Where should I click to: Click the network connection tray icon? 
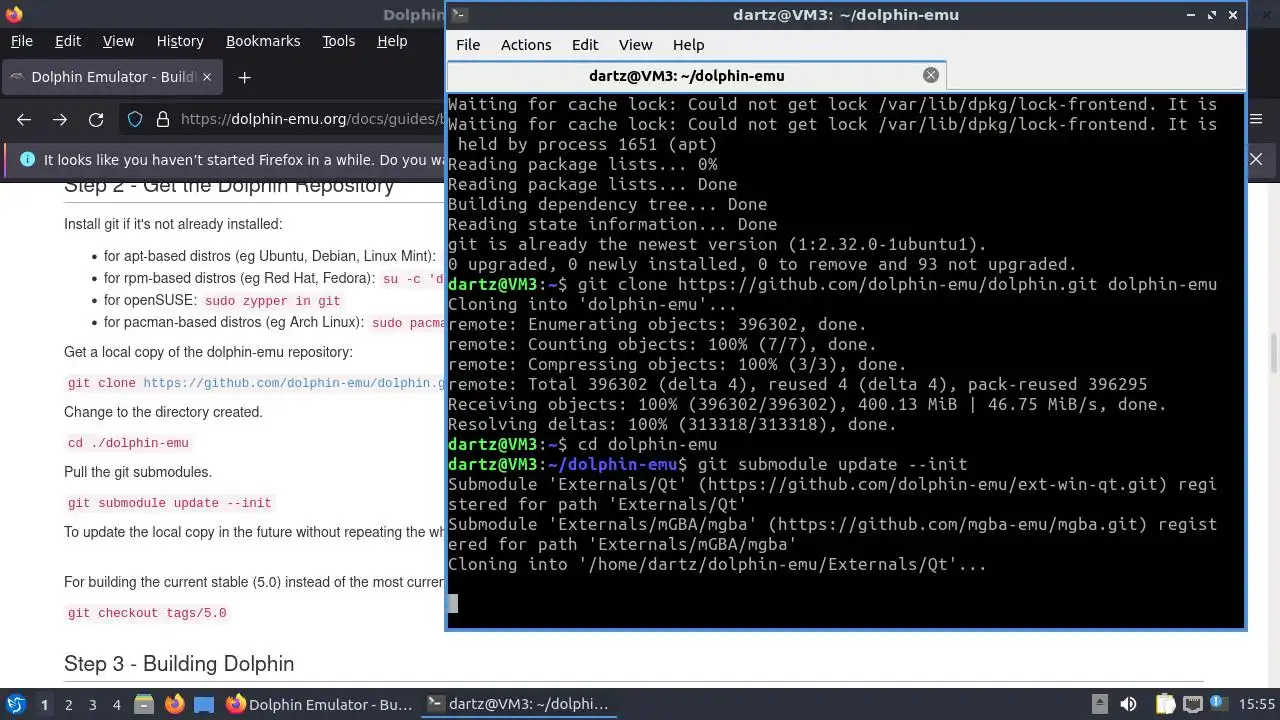1192,704
